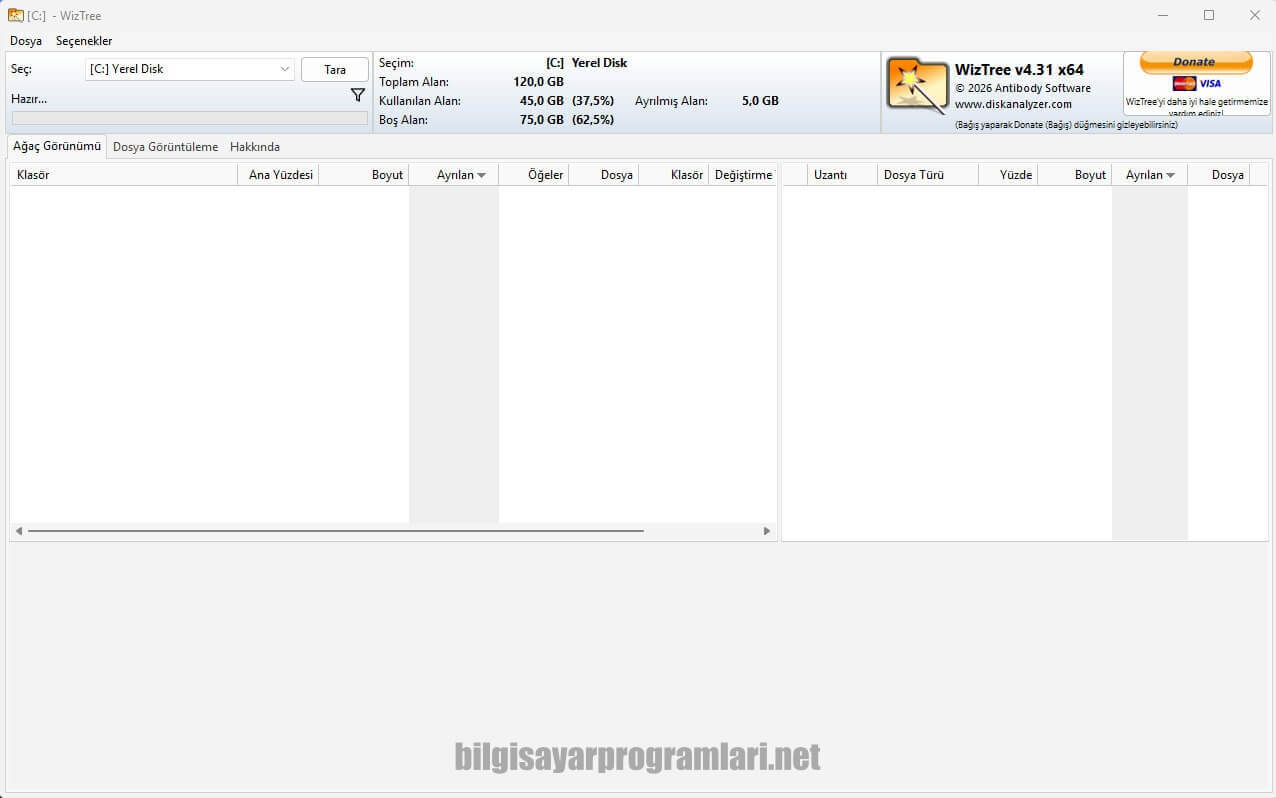Click the 'Boş Alan:' label

(405, 120)
